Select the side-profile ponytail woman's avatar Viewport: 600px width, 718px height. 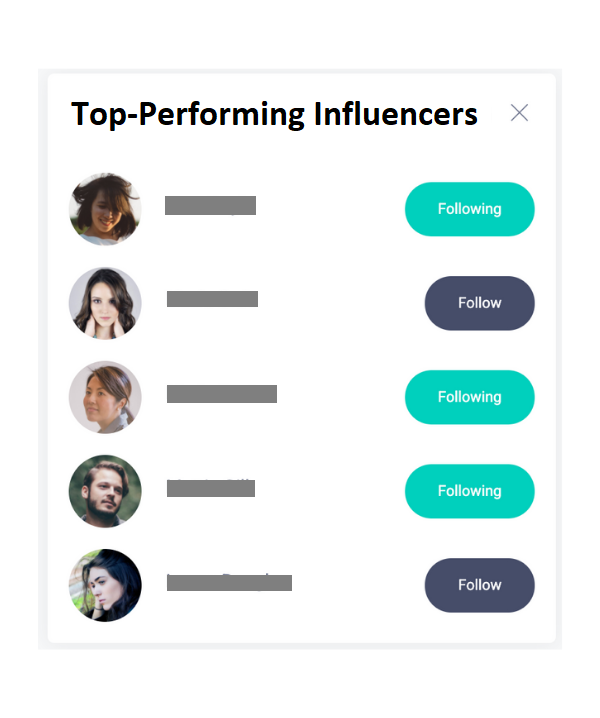pos(105,397)
